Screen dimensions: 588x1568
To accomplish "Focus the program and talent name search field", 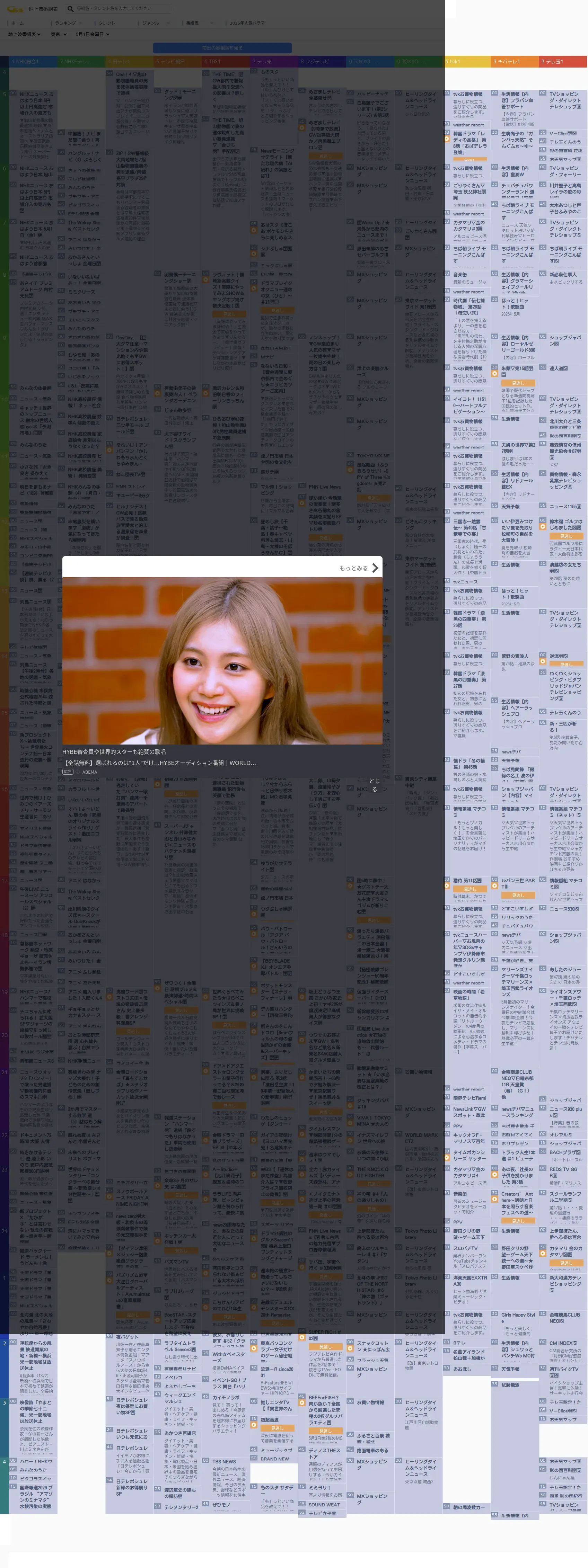I will tap(122, 9).
